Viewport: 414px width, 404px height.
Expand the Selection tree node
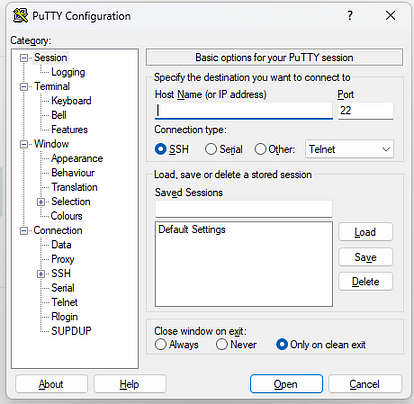pos(41,202)
